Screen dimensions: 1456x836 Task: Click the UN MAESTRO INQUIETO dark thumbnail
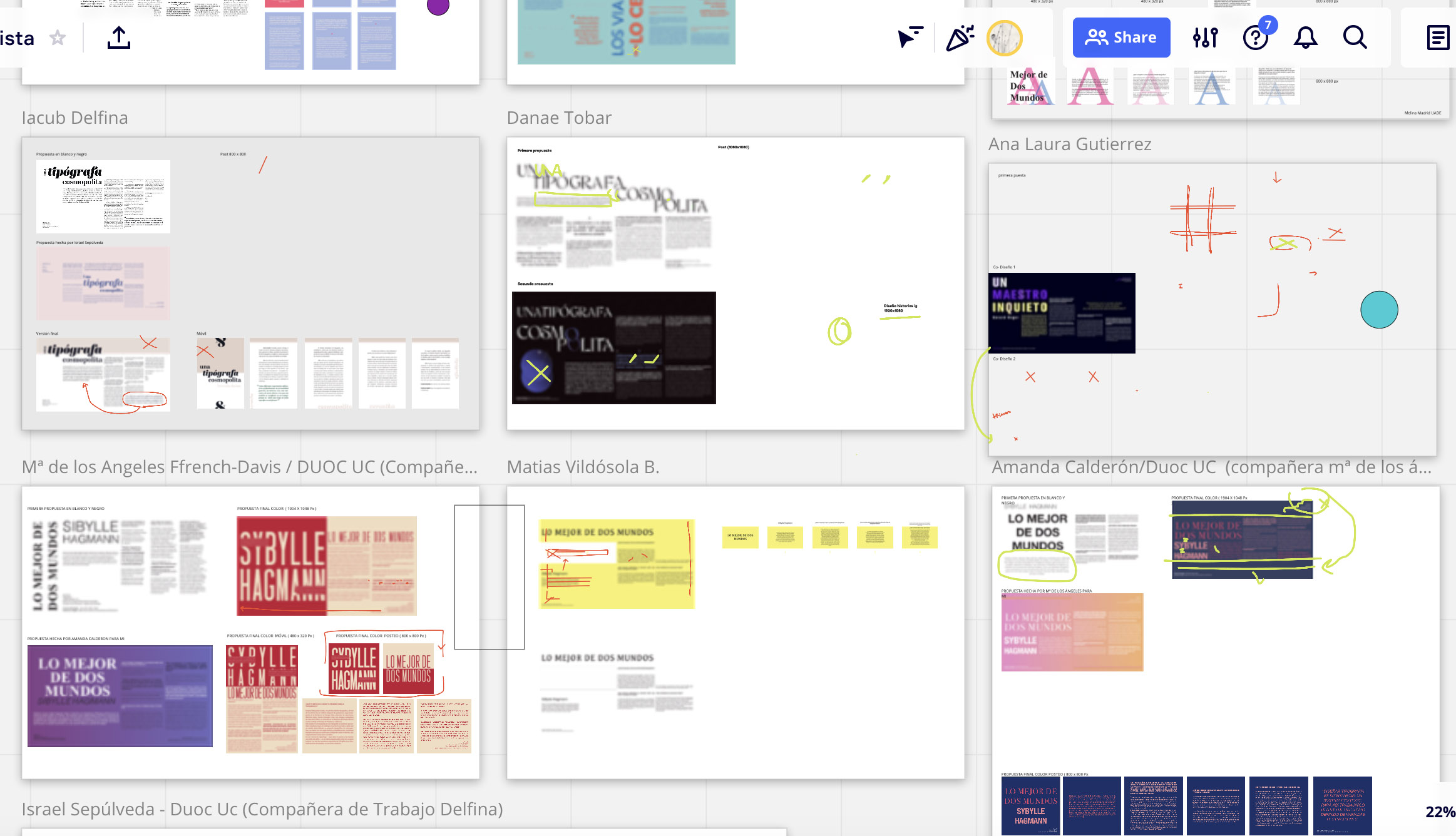[x=1062, y=313]
